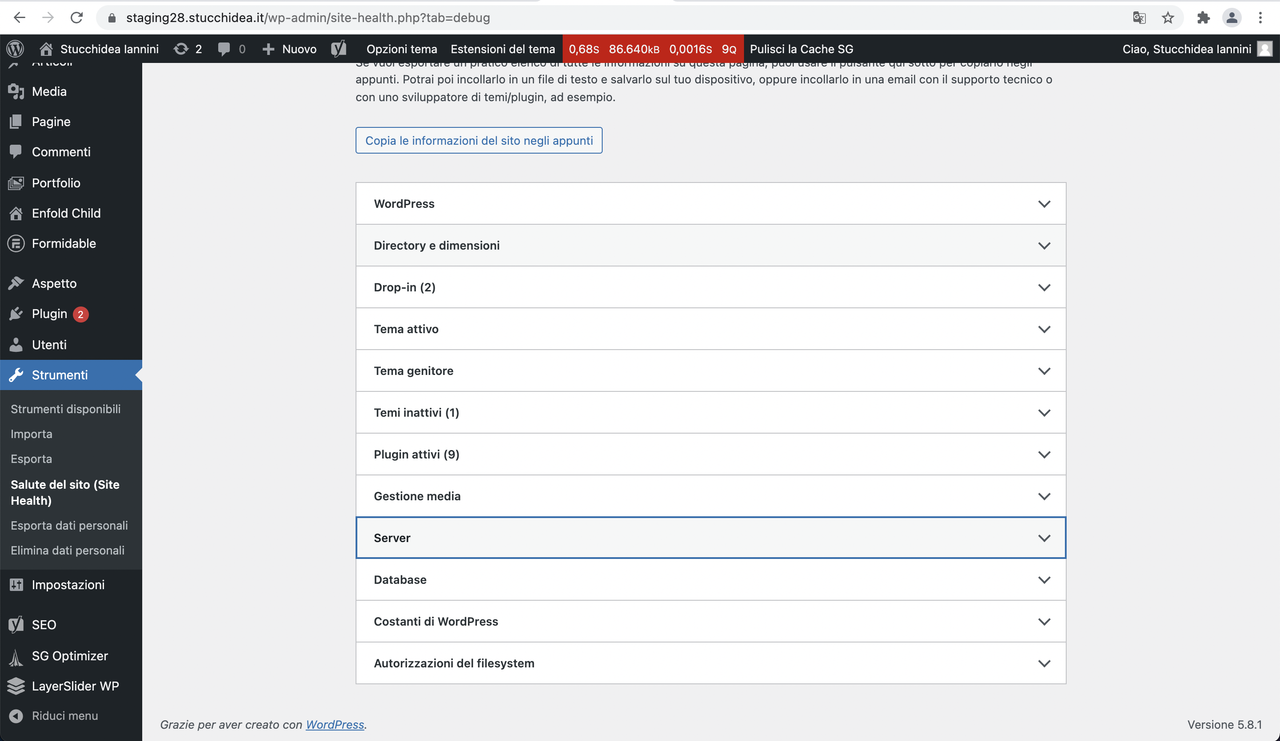This screenshot has width=1280, height=741.
Task: Click Copia le informazioni del sito button
Action: [x=479, y=141]
